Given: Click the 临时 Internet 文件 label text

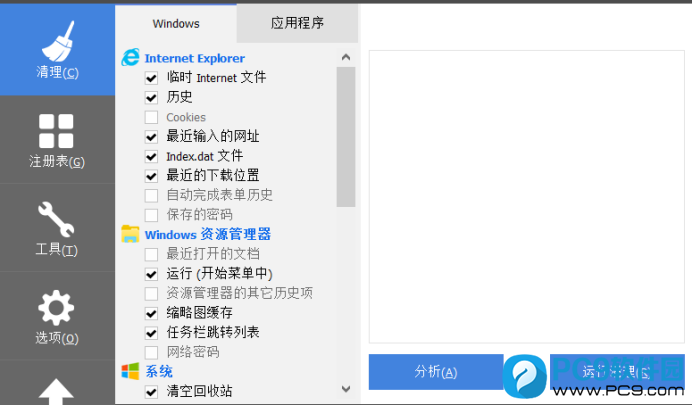Looking at the screenshot, I should (216, 78).
